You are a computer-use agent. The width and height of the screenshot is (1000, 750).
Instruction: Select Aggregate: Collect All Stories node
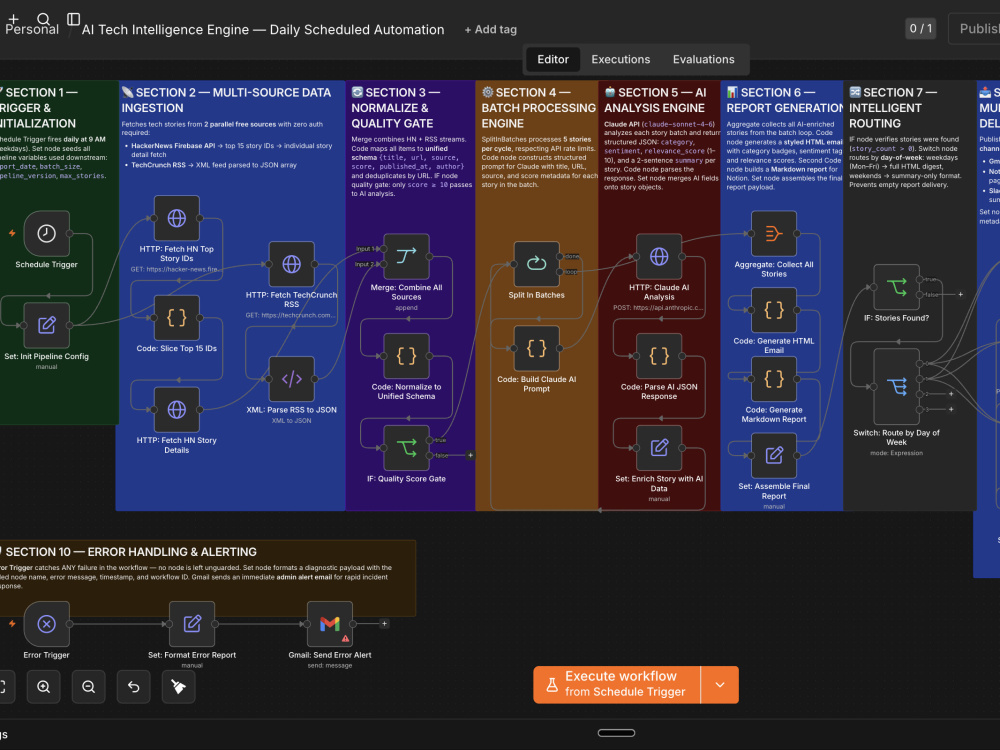pyautogui.click(x=774, y=233)
